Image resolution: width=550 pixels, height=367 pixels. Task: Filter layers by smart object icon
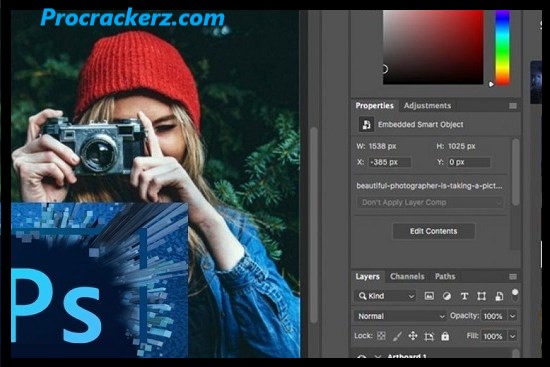tap(499, 296)
